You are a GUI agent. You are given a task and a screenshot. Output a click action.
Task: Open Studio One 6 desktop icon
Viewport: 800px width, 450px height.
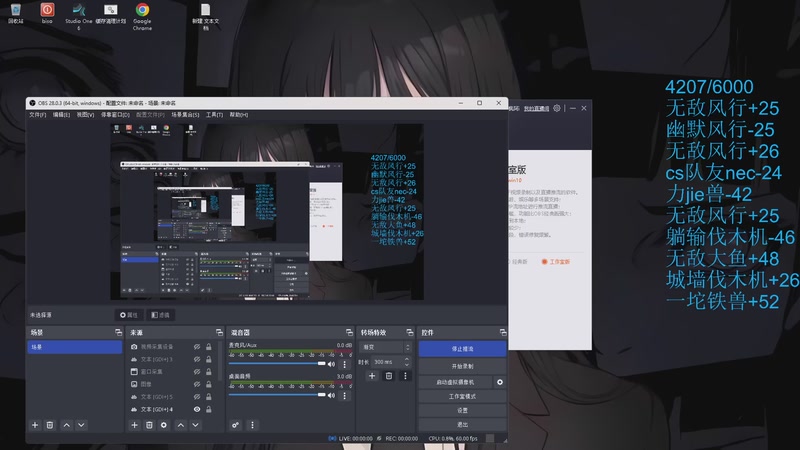(79, 16)
